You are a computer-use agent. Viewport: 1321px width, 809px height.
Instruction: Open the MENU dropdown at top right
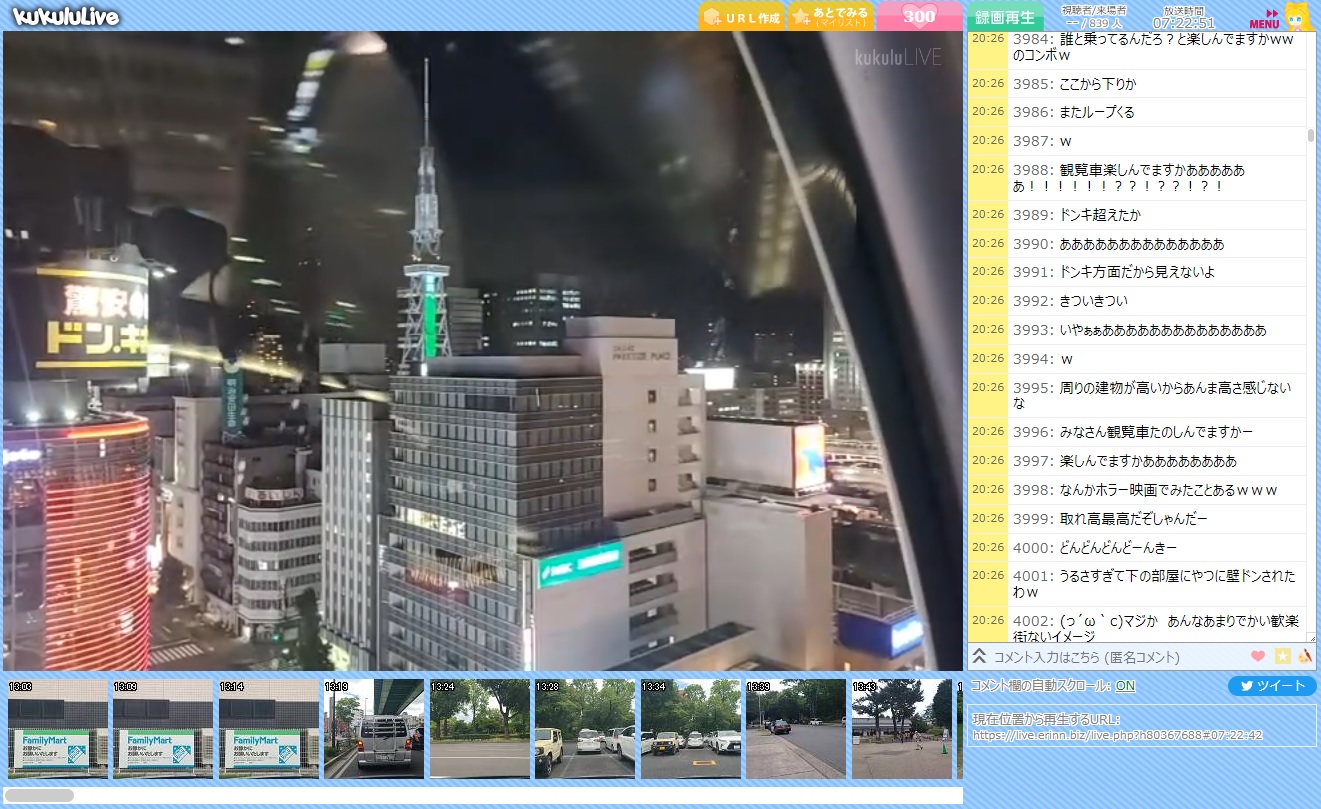pyautogui.click(x=1264, y=19)
